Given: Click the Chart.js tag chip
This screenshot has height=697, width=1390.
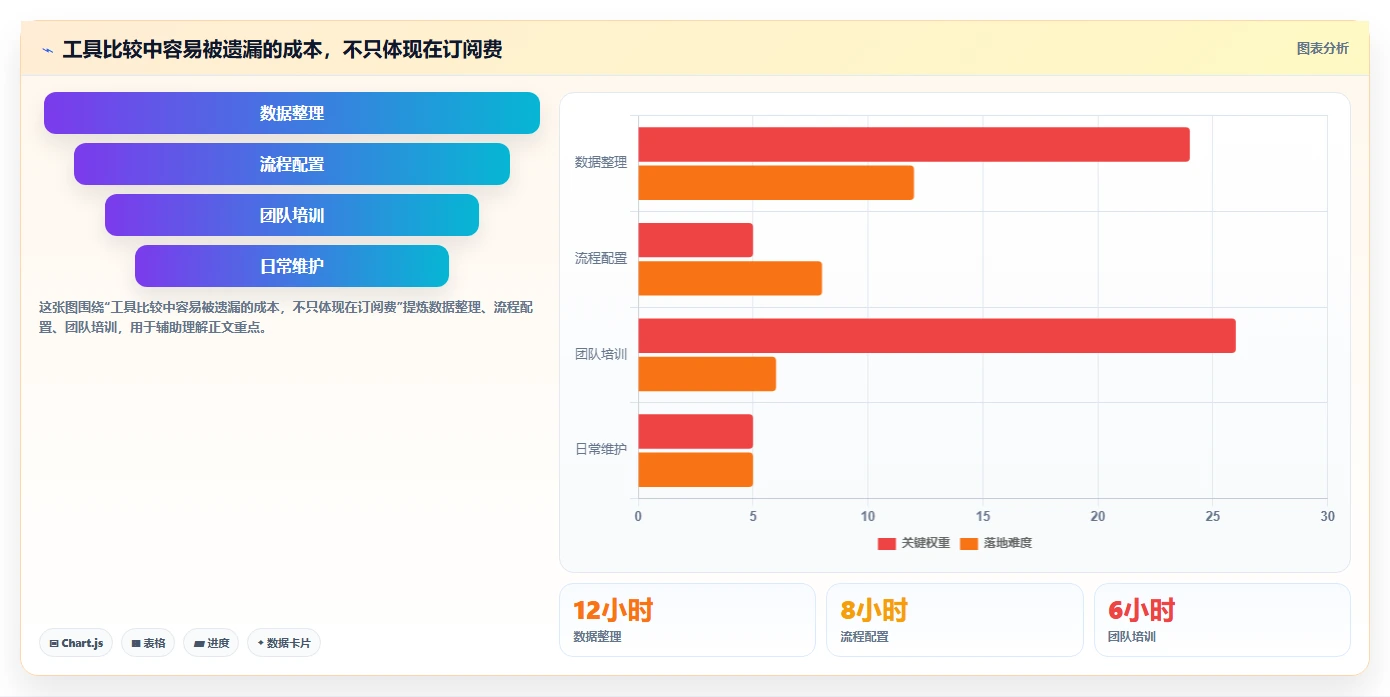Looking at the screenshot, I should pyautogui.click(x=76, y=643).
